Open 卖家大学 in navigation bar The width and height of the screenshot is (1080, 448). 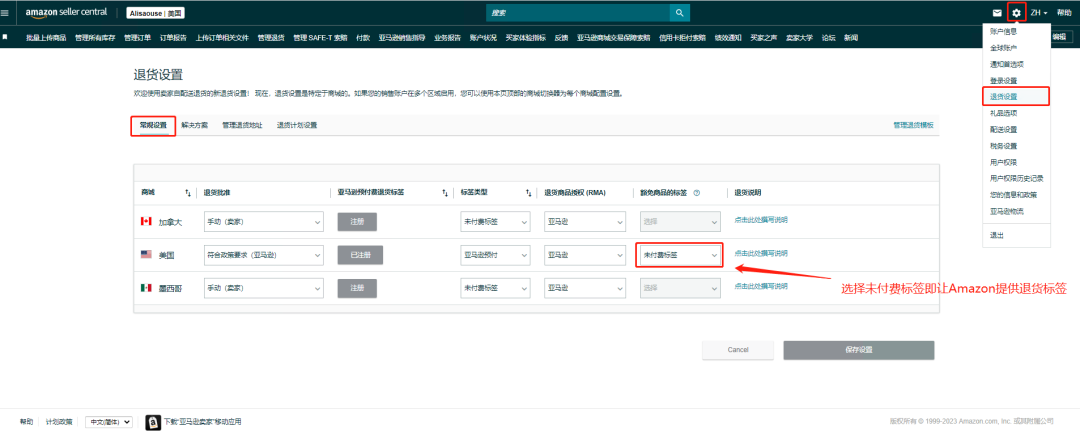(x=799, y=38)
